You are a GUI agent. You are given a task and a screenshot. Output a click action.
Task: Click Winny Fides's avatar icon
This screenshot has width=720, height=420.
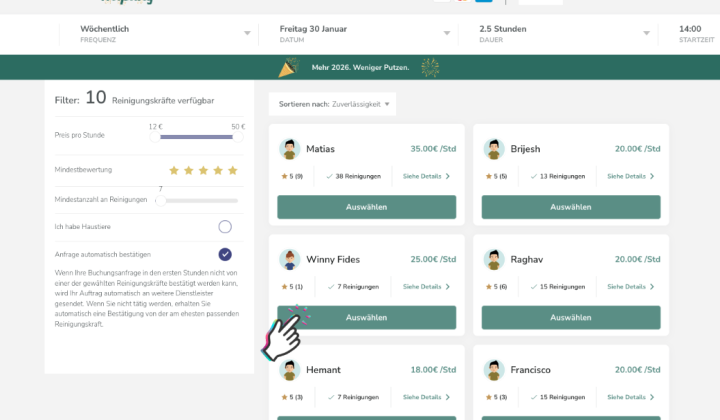[x=289, y=259]
